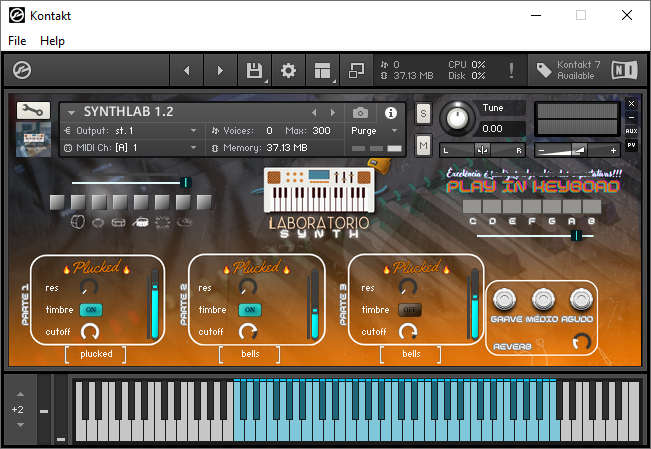Click the snare drum icon with sticks

pyautogui.click(x=140, y=223)
